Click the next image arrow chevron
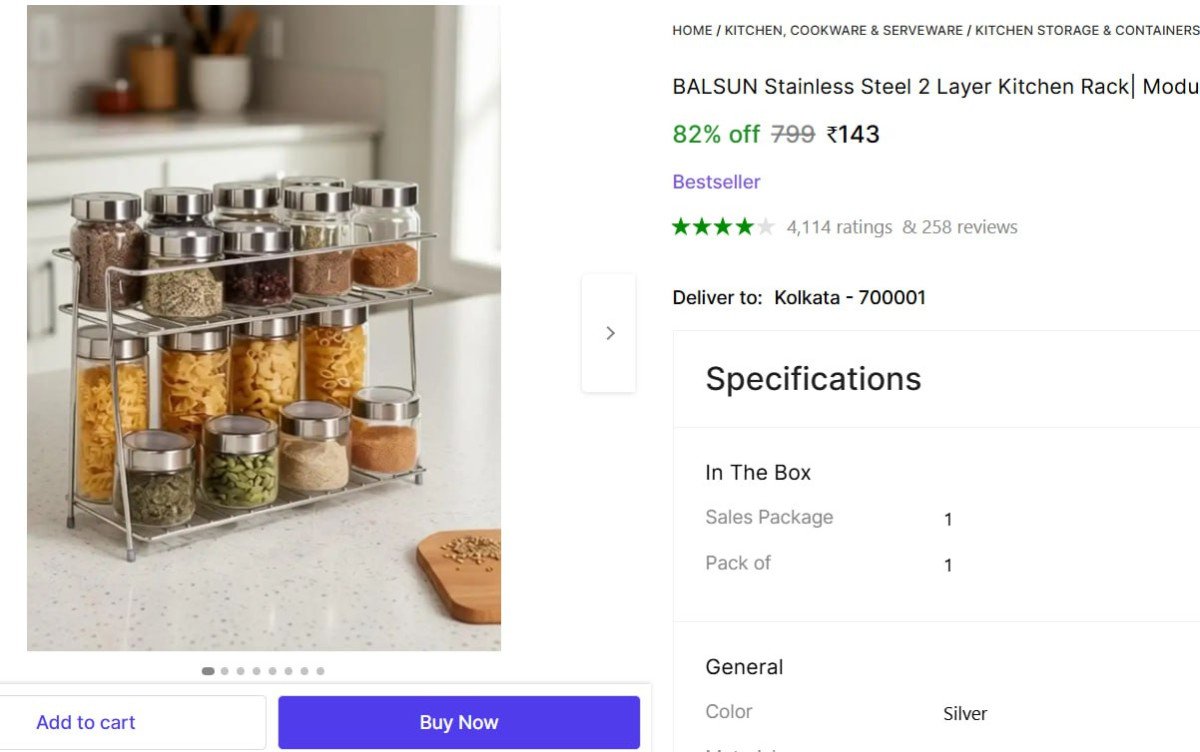The width and height of the screenshot is (1200, 752). click(610, 333)
